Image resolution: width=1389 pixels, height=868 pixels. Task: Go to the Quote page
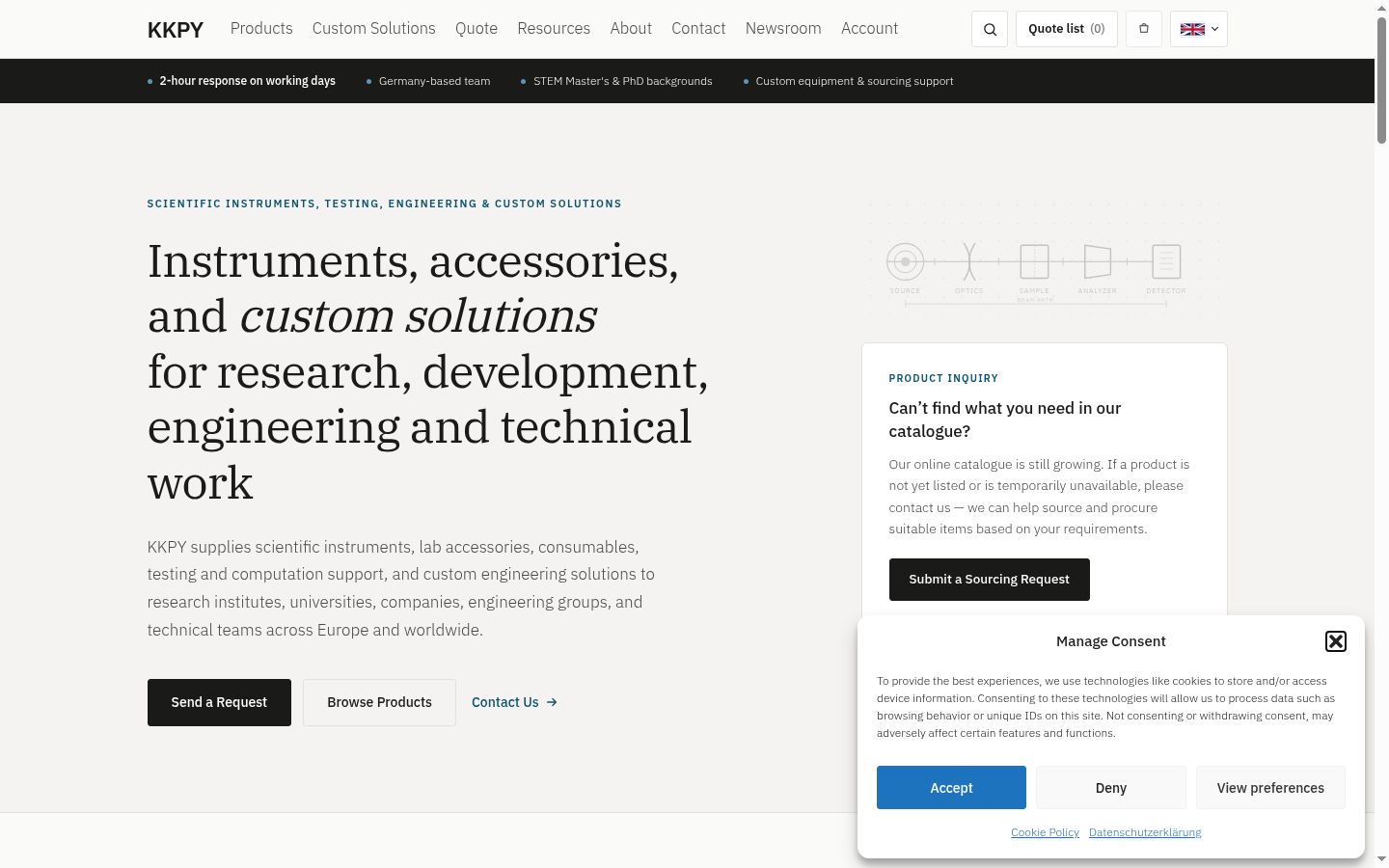tap(477, 29)
